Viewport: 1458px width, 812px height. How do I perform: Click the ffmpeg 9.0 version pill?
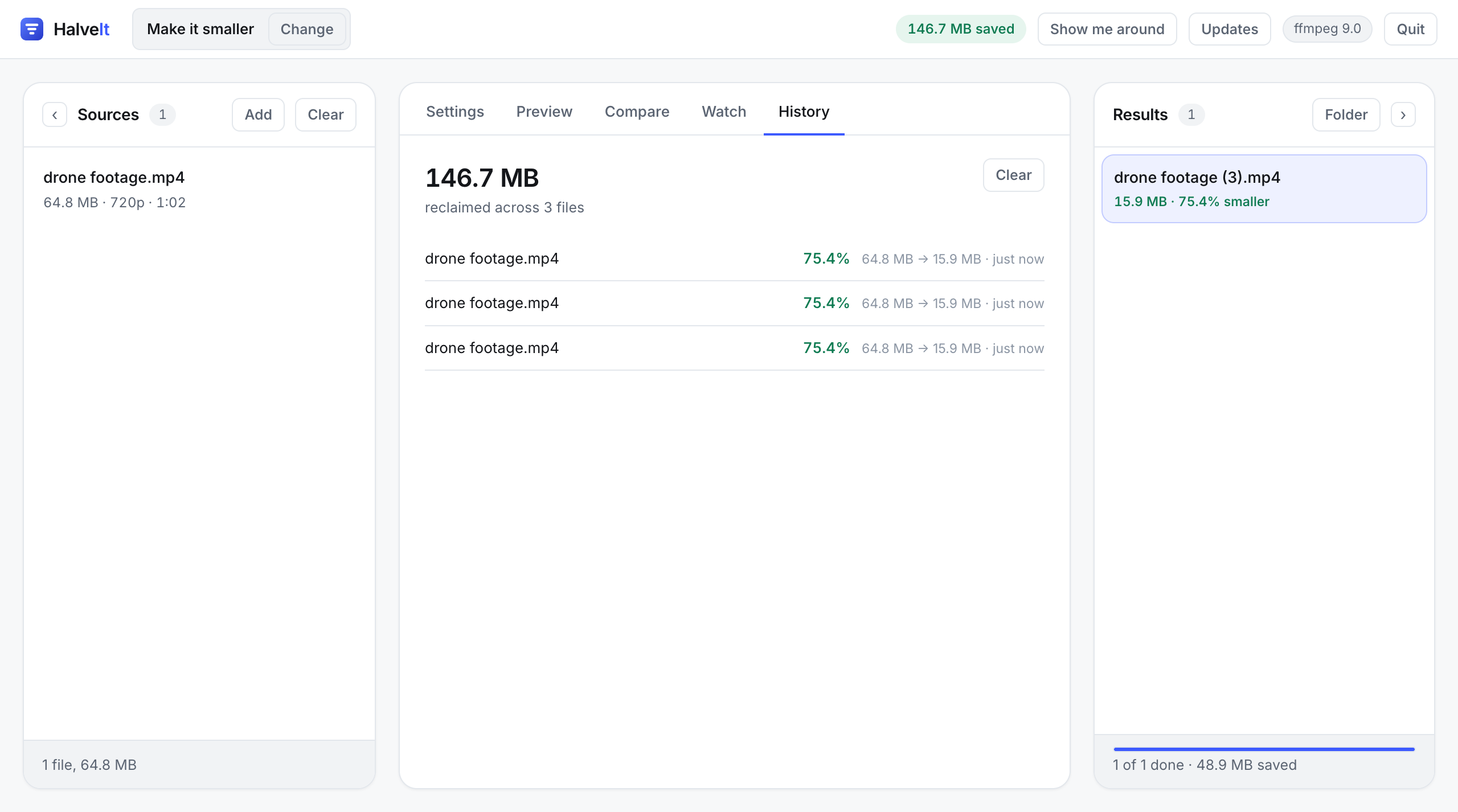click(x=1327, y=29)
